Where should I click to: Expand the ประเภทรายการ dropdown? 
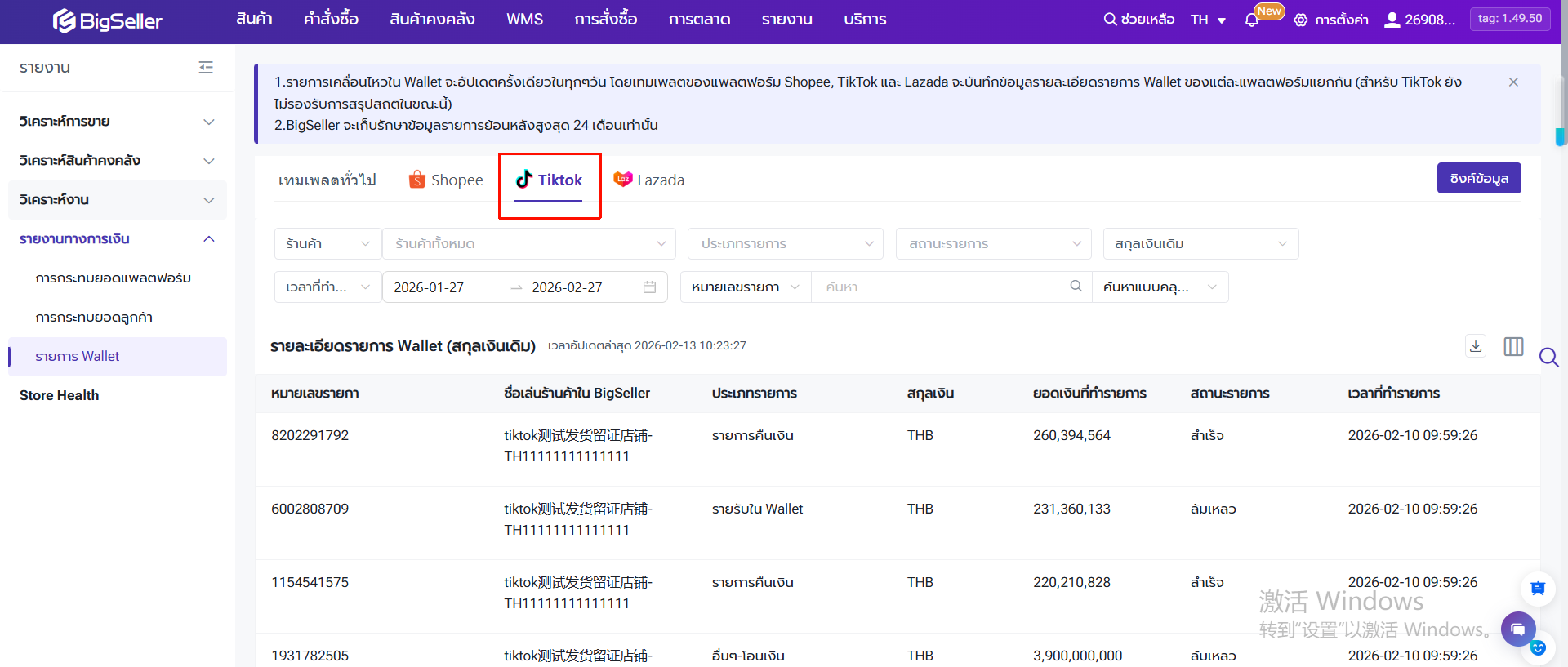(x=786, y=244)
